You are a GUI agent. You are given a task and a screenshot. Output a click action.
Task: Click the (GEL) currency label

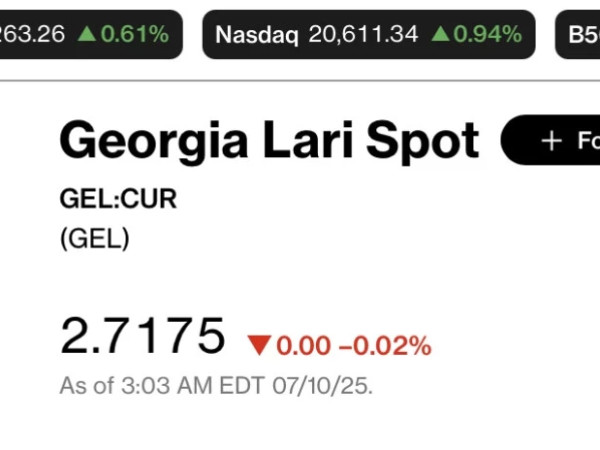(95, 239)
